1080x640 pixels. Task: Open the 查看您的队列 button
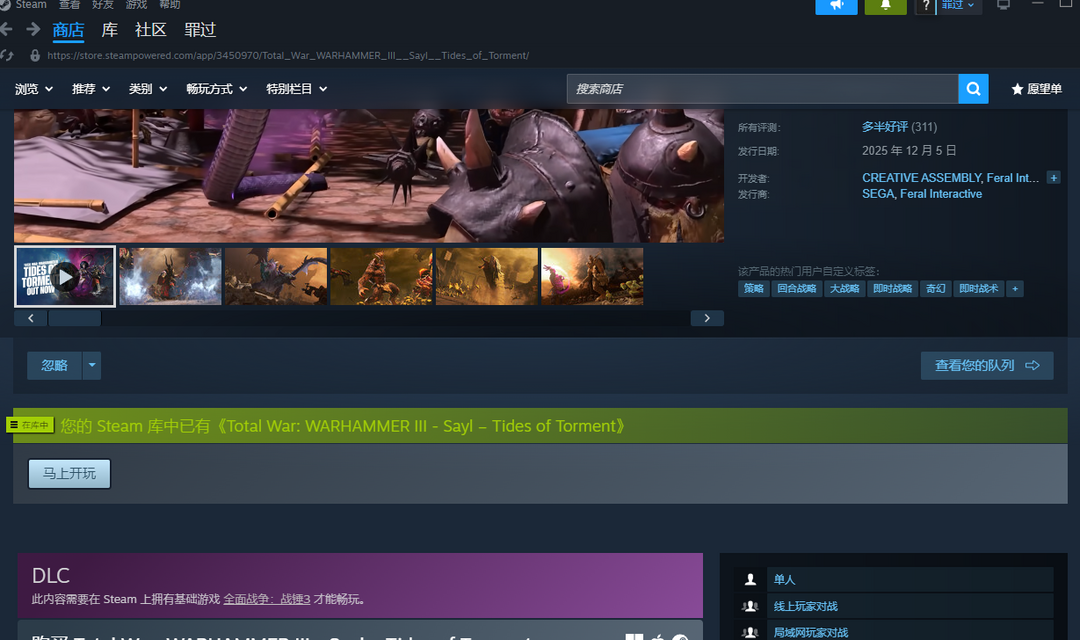point(986,366)
